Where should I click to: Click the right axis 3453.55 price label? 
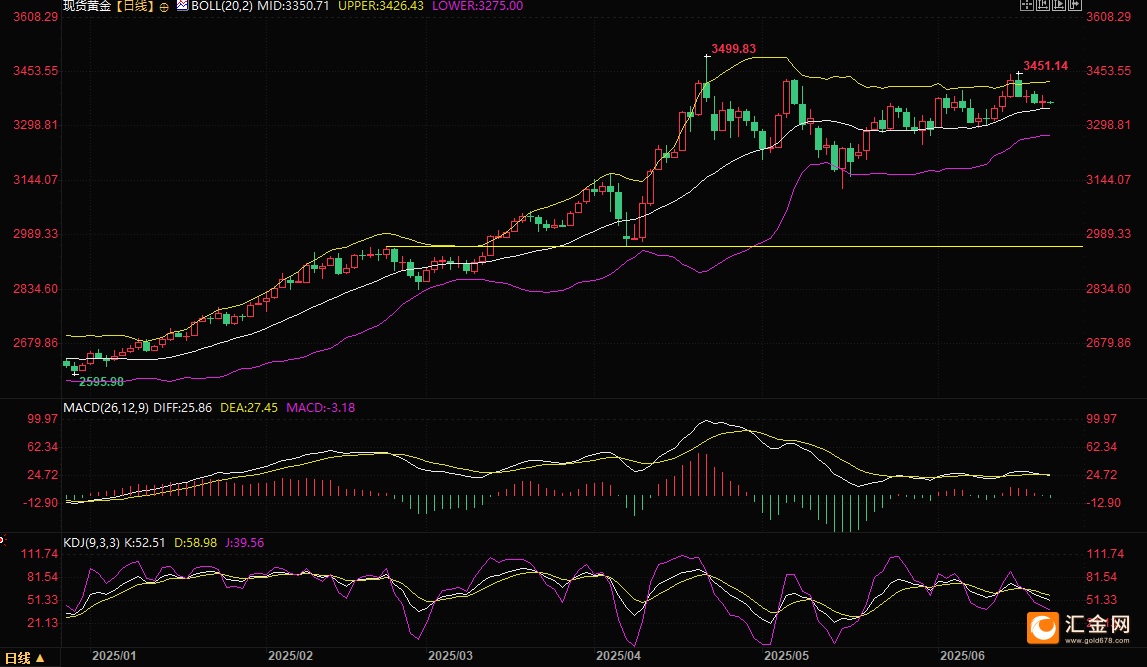coord(1109,71)
